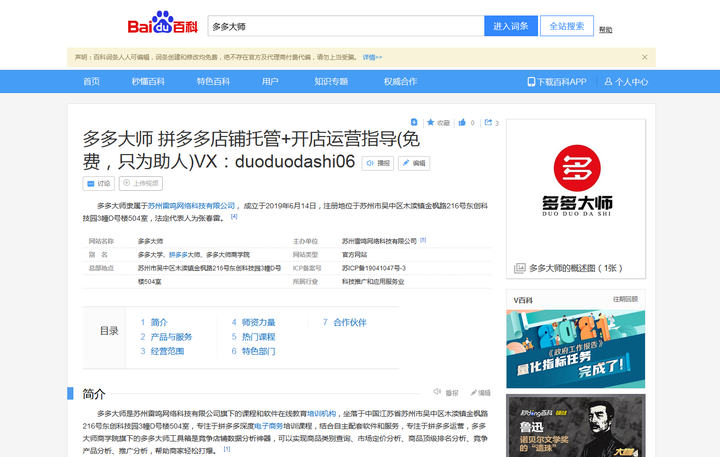Click the Baidu Baike logo

click(163, 23)
